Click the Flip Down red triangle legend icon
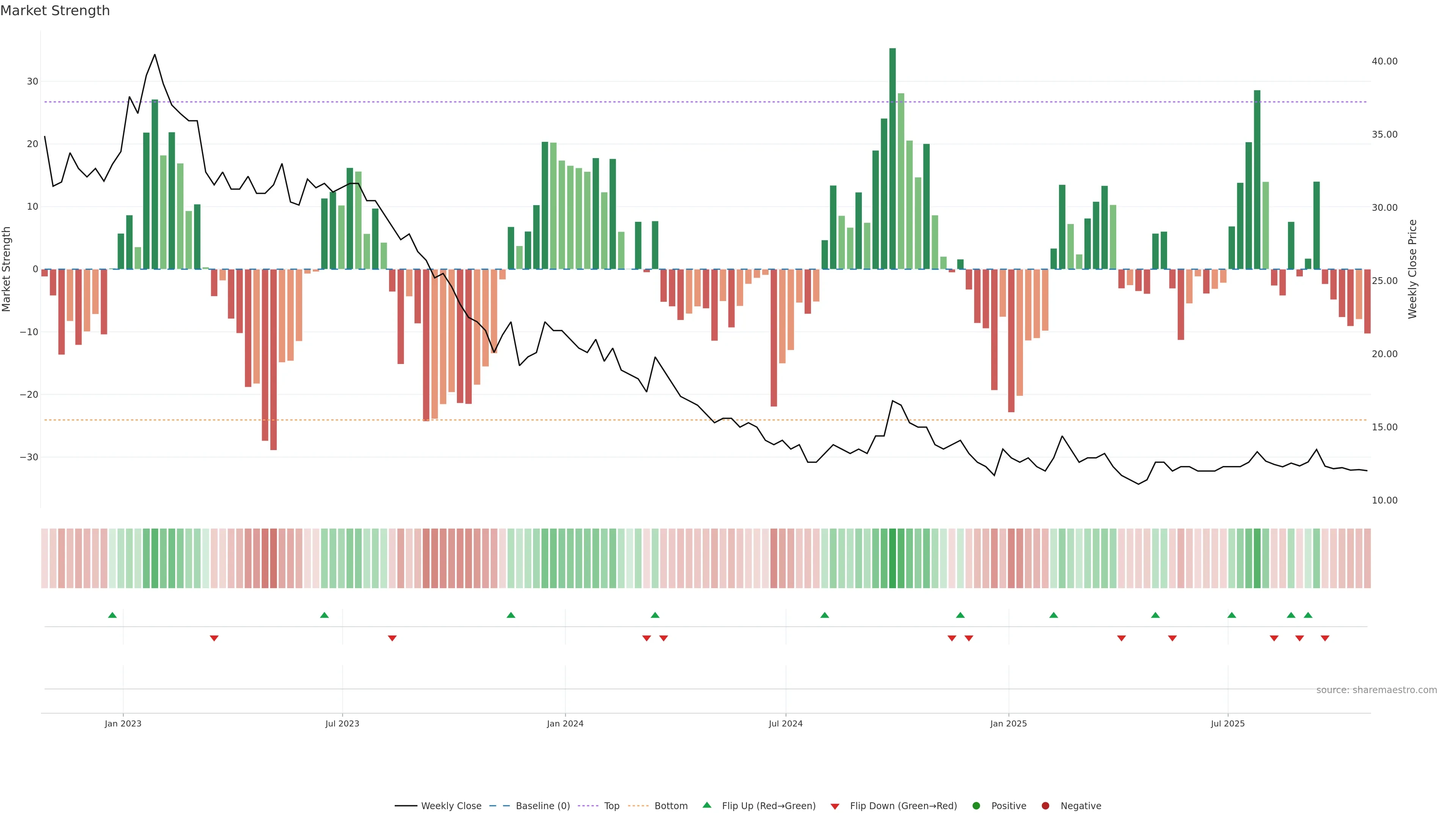 (x=835, y=806)
